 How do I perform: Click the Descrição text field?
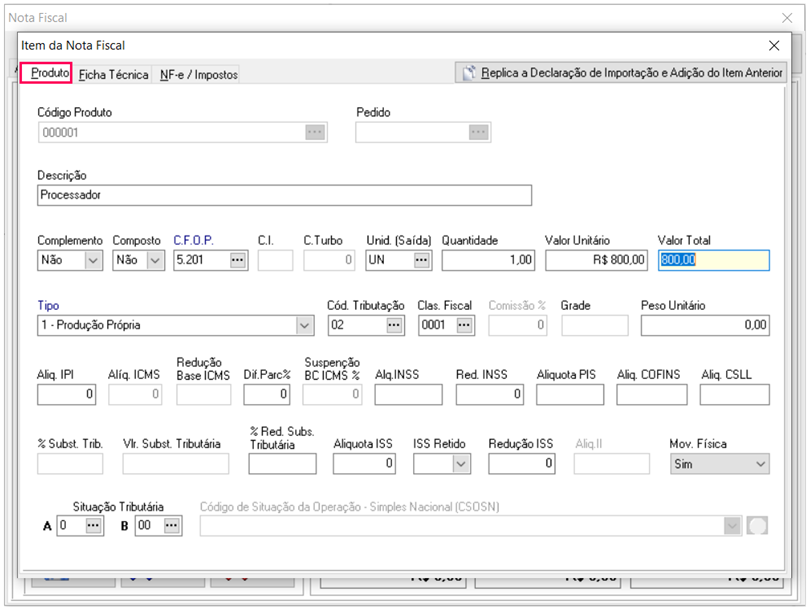(x=284, y=195)
